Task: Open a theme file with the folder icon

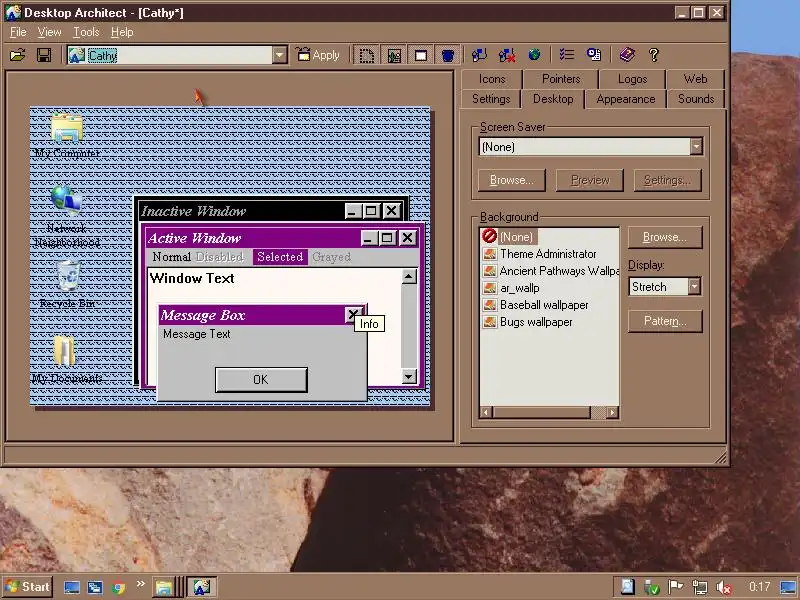Action: [x=17, y=55]
